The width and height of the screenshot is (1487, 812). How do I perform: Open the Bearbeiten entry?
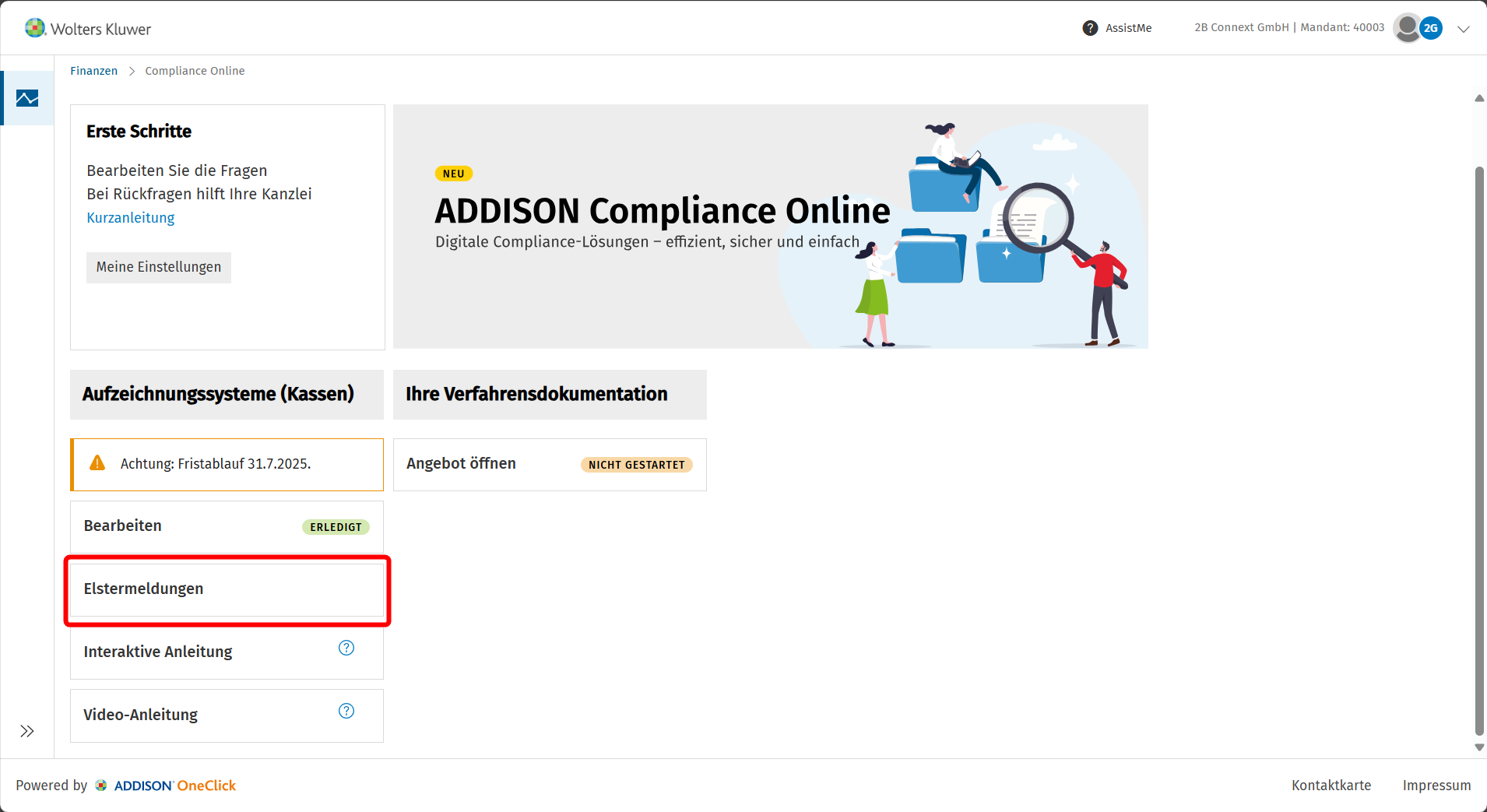click(227, 526)
